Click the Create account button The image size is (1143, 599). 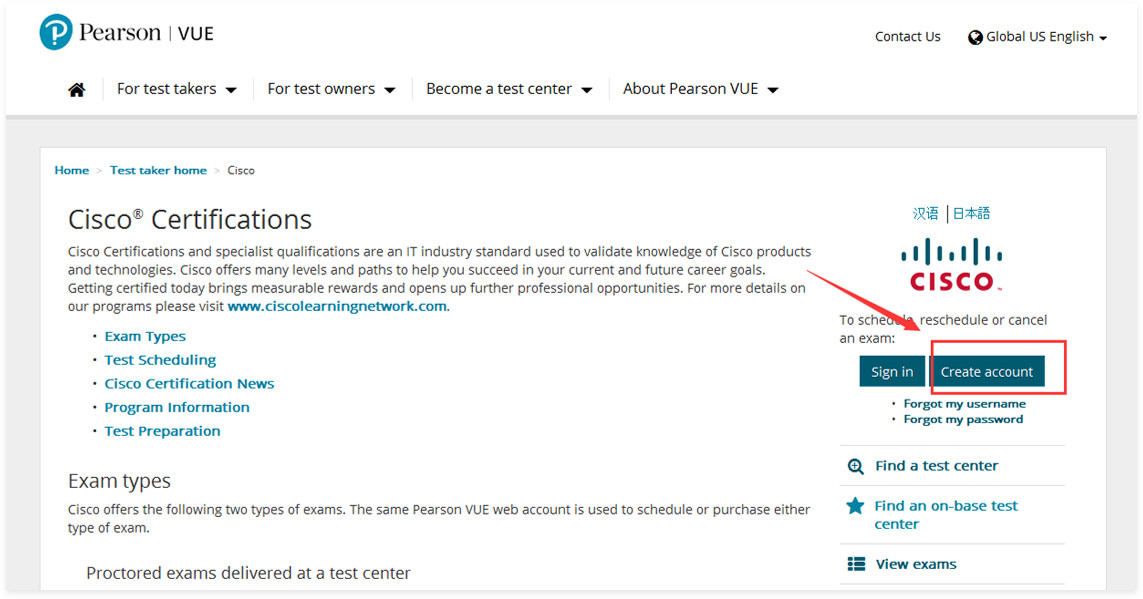[x=987, y=372]
